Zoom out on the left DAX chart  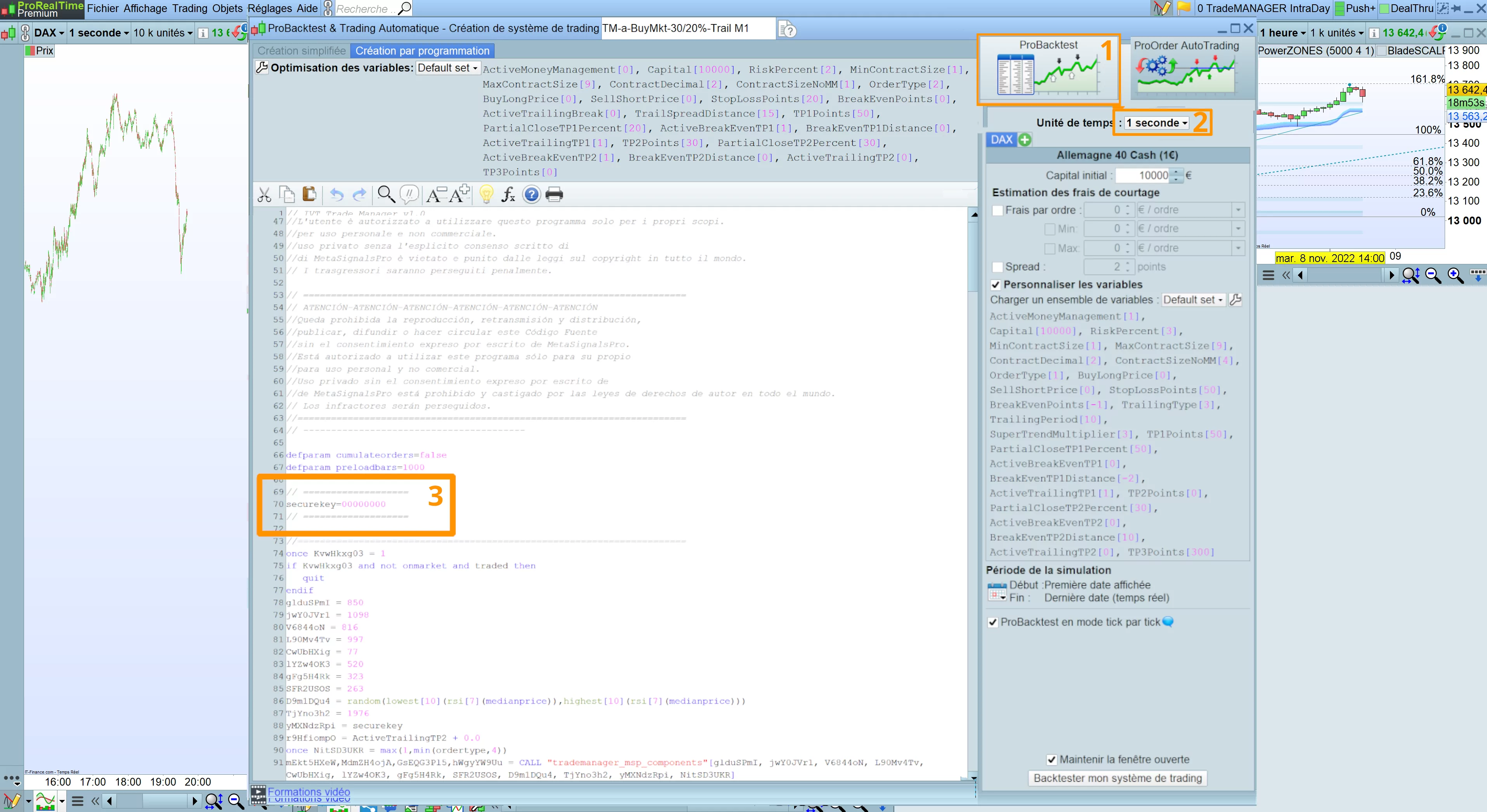[x=236, y=801]
